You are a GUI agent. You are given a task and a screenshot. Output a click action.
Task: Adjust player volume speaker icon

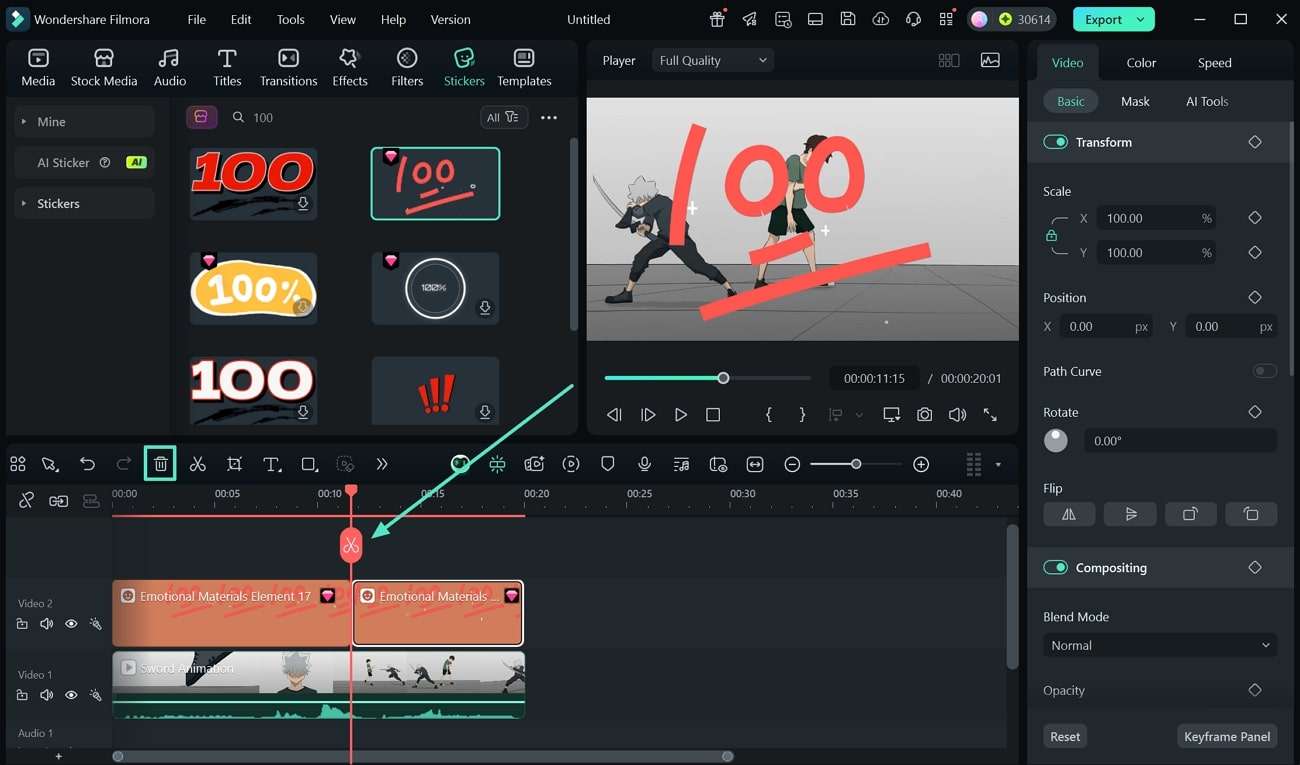(957, 414)
